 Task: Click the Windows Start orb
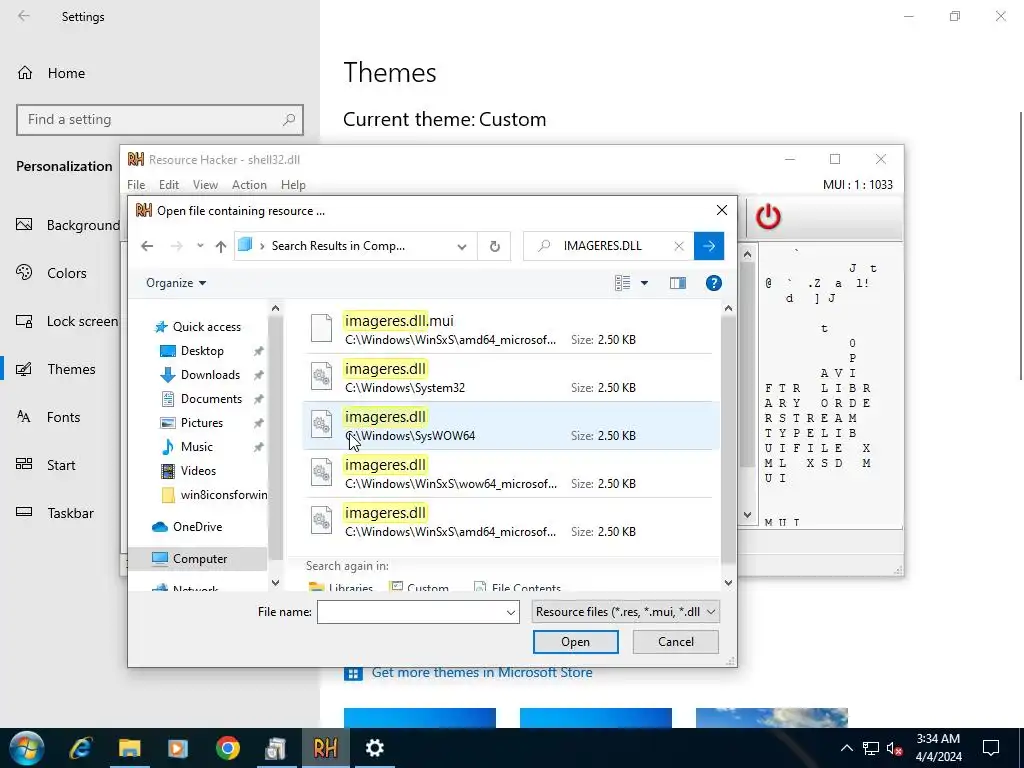pyautogui.click(x=27, y=748)
